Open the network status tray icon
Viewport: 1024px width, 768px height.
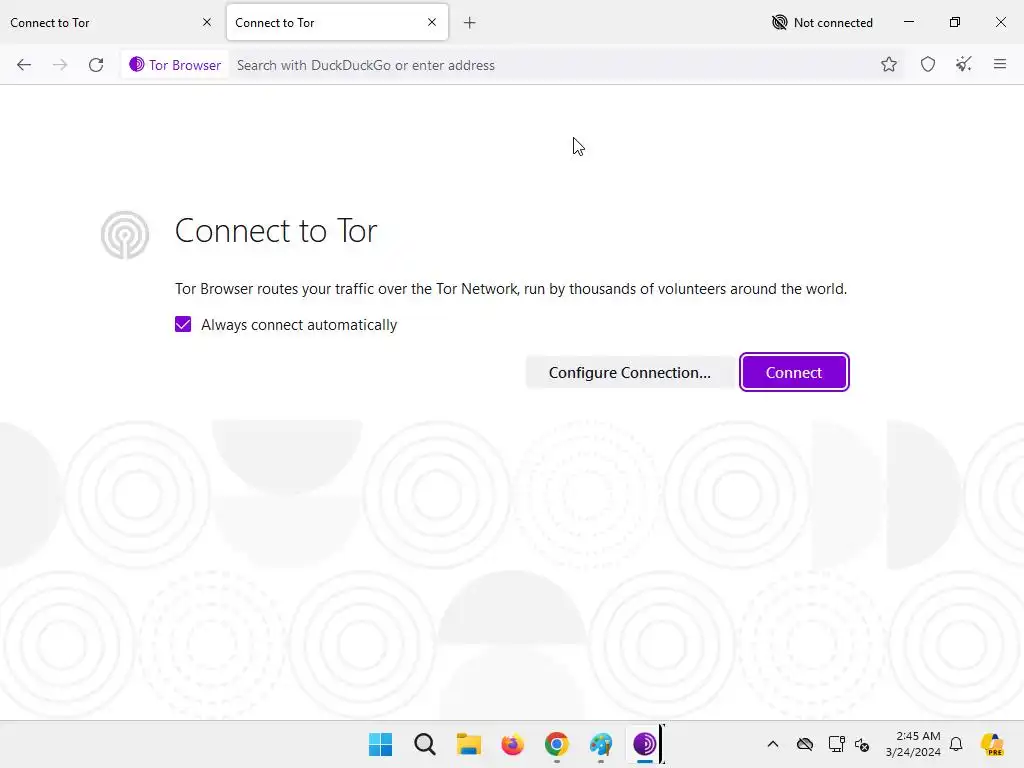point(837,744)
